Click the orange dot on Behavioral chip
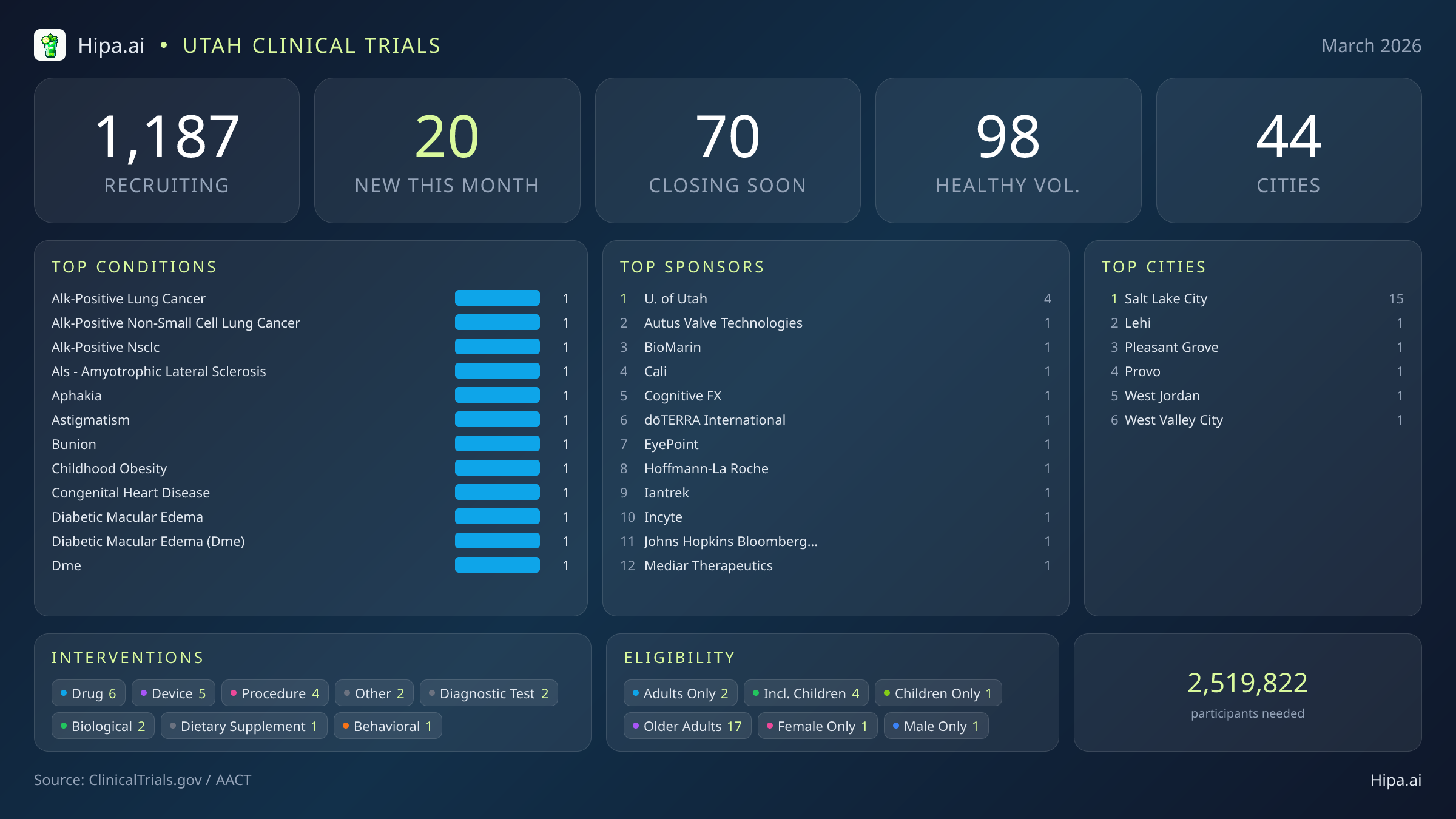Screen dimensions: 1456x819 [345, 726]
